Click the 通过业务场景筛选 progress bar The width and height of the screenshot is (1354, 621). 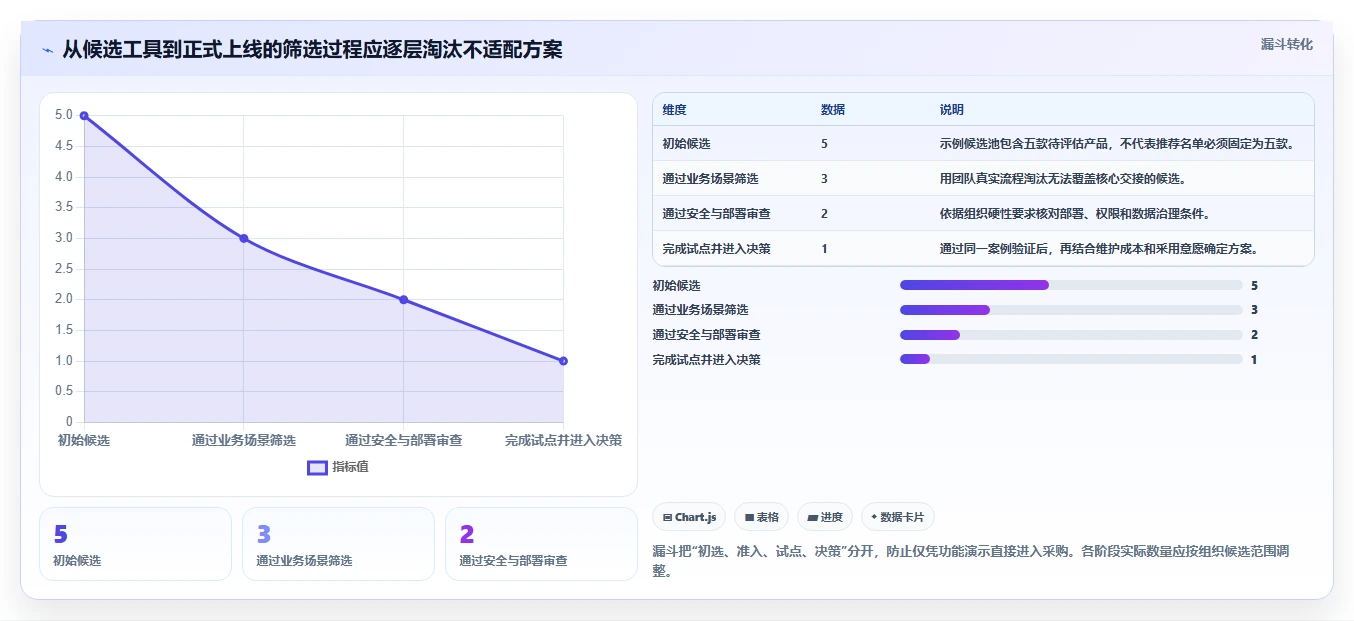pyautogui.click(x=1071, y=310)
